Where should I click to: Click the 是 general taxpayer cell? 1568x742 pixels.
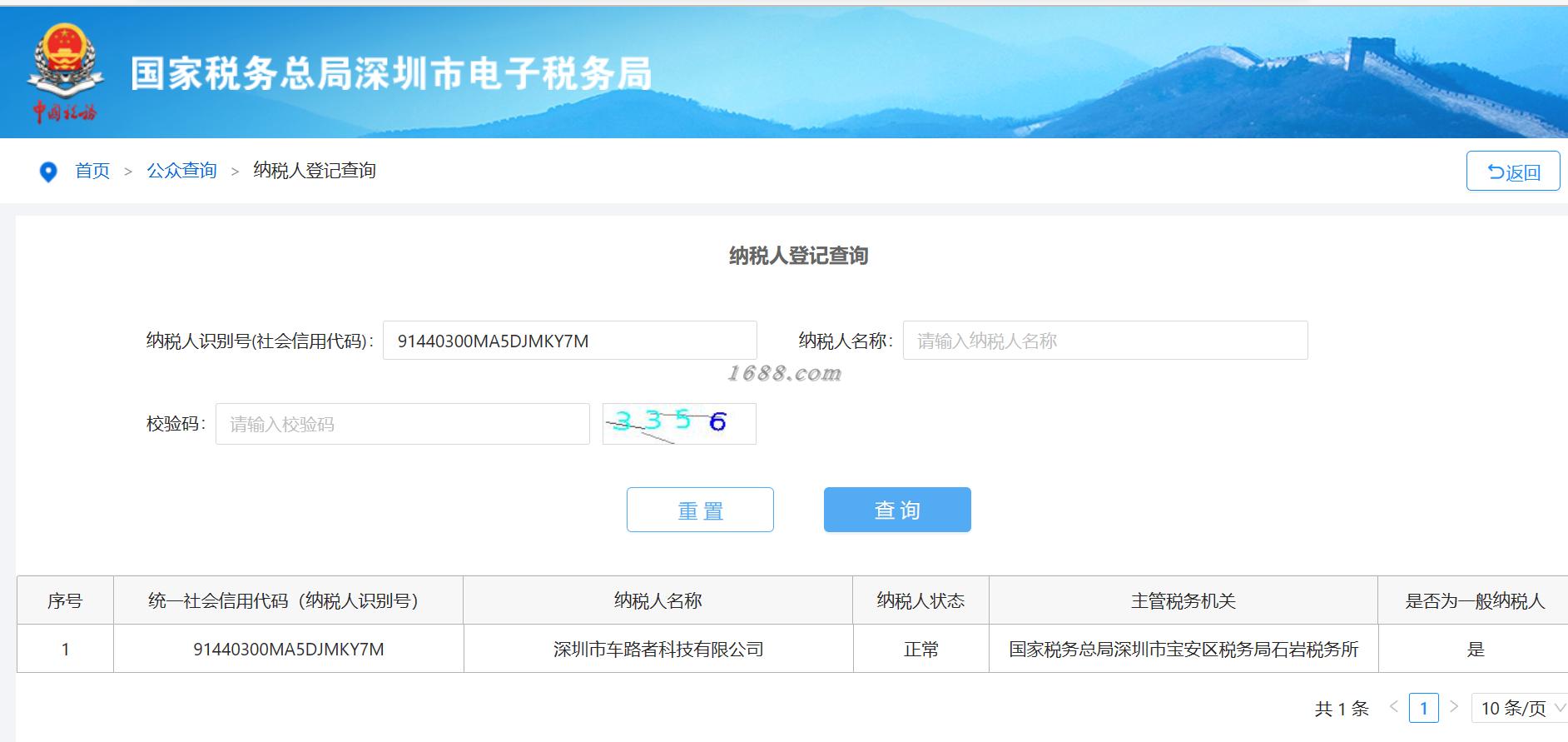1475,649
